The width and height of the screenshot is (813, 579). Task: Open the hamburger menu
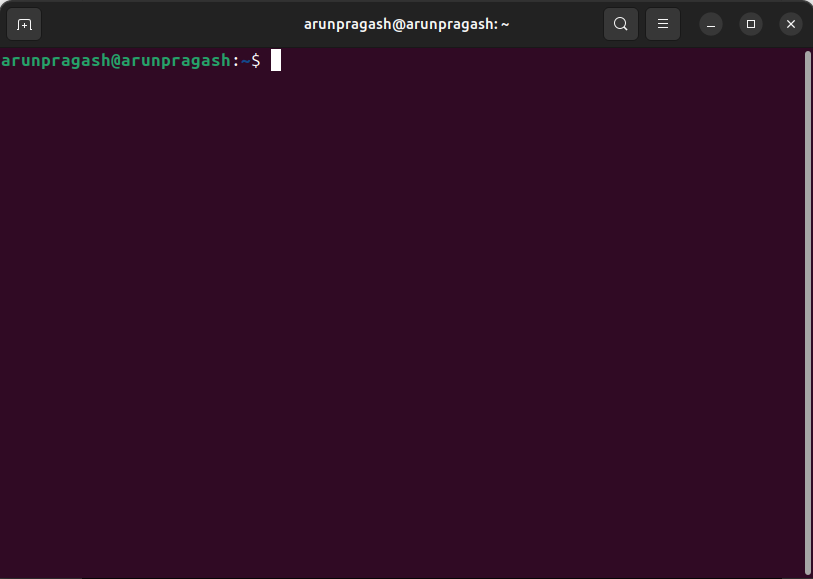pyautogui.click(x=663, y=24)
